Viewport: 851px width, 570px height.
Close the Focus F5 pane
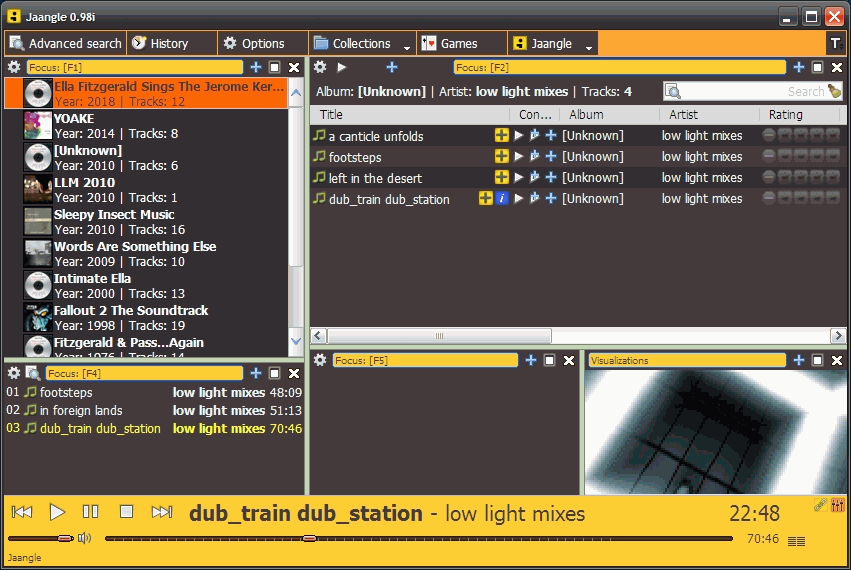[569, 360]
